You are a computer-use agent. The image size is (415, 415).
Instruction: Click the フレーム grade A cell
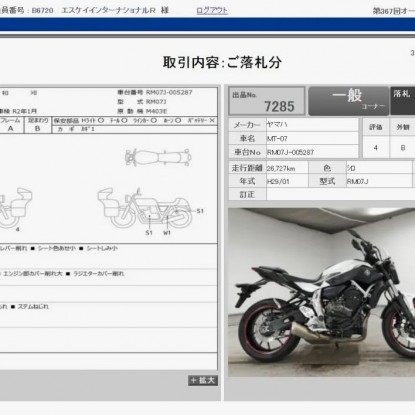tap(11, 128)
